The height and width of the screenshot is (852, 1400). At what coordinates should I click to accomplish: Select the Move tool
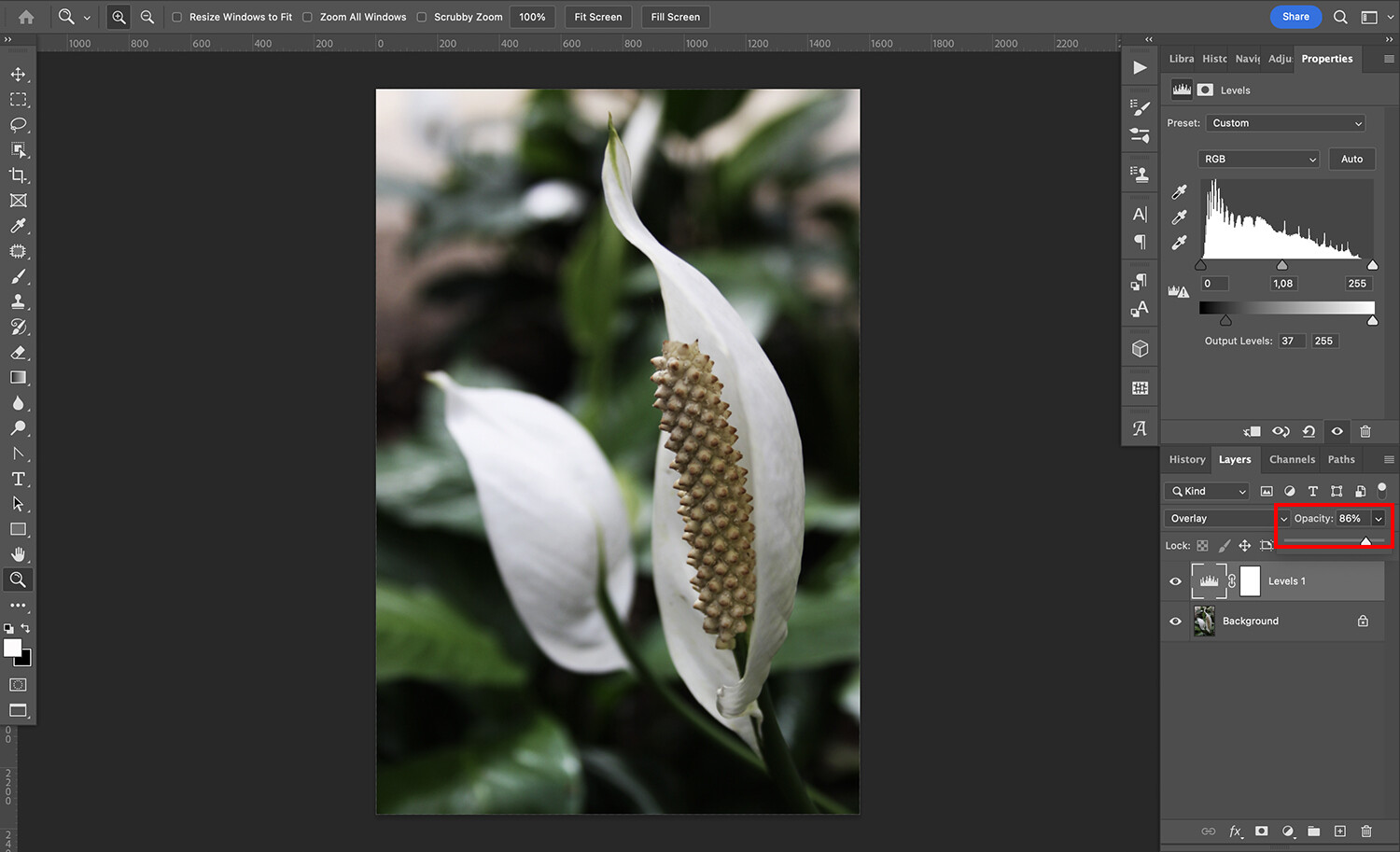click(x=18, y=74)
